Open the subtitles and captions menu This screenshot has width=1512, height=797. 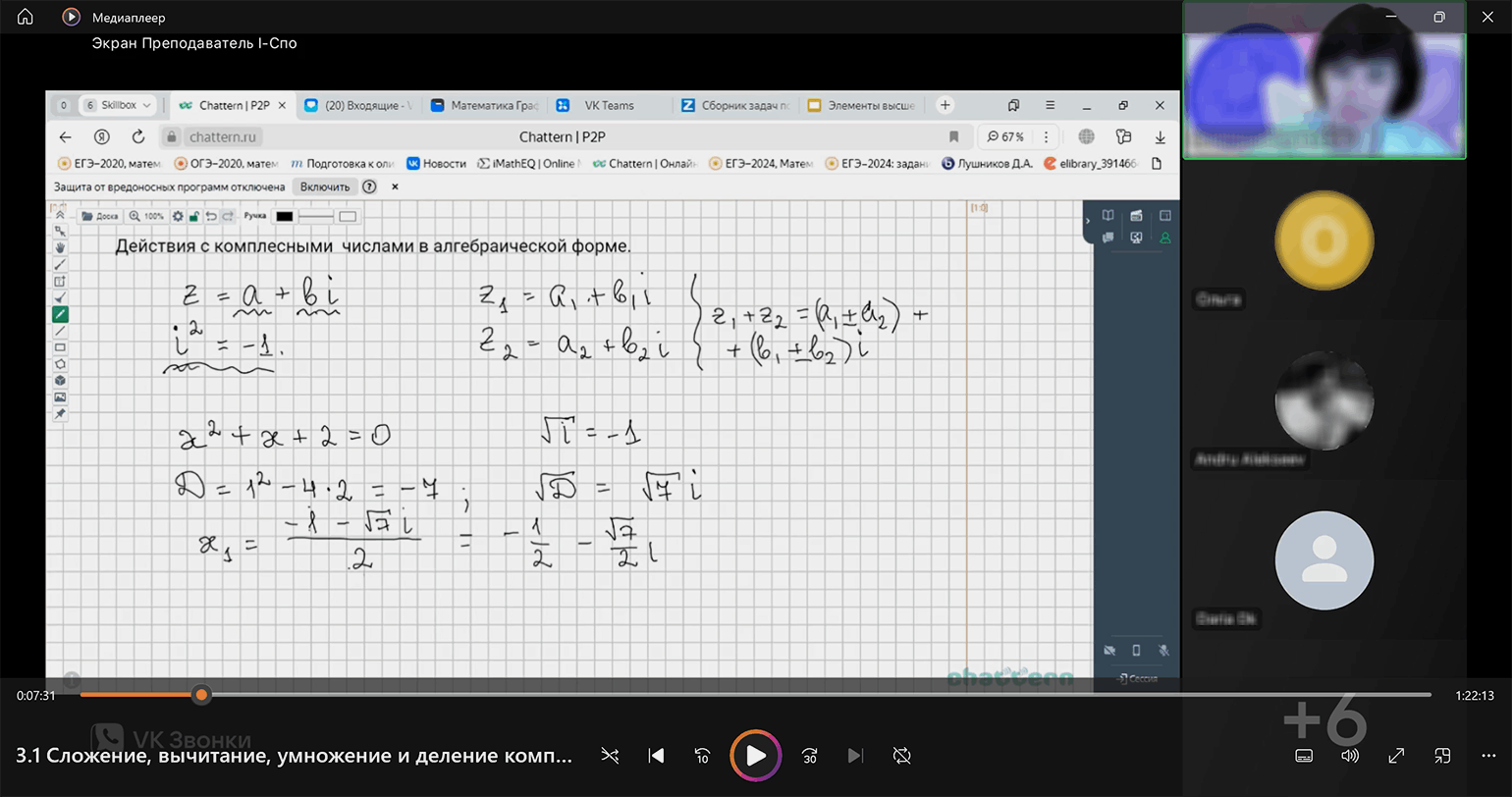tap(1304, 756)
